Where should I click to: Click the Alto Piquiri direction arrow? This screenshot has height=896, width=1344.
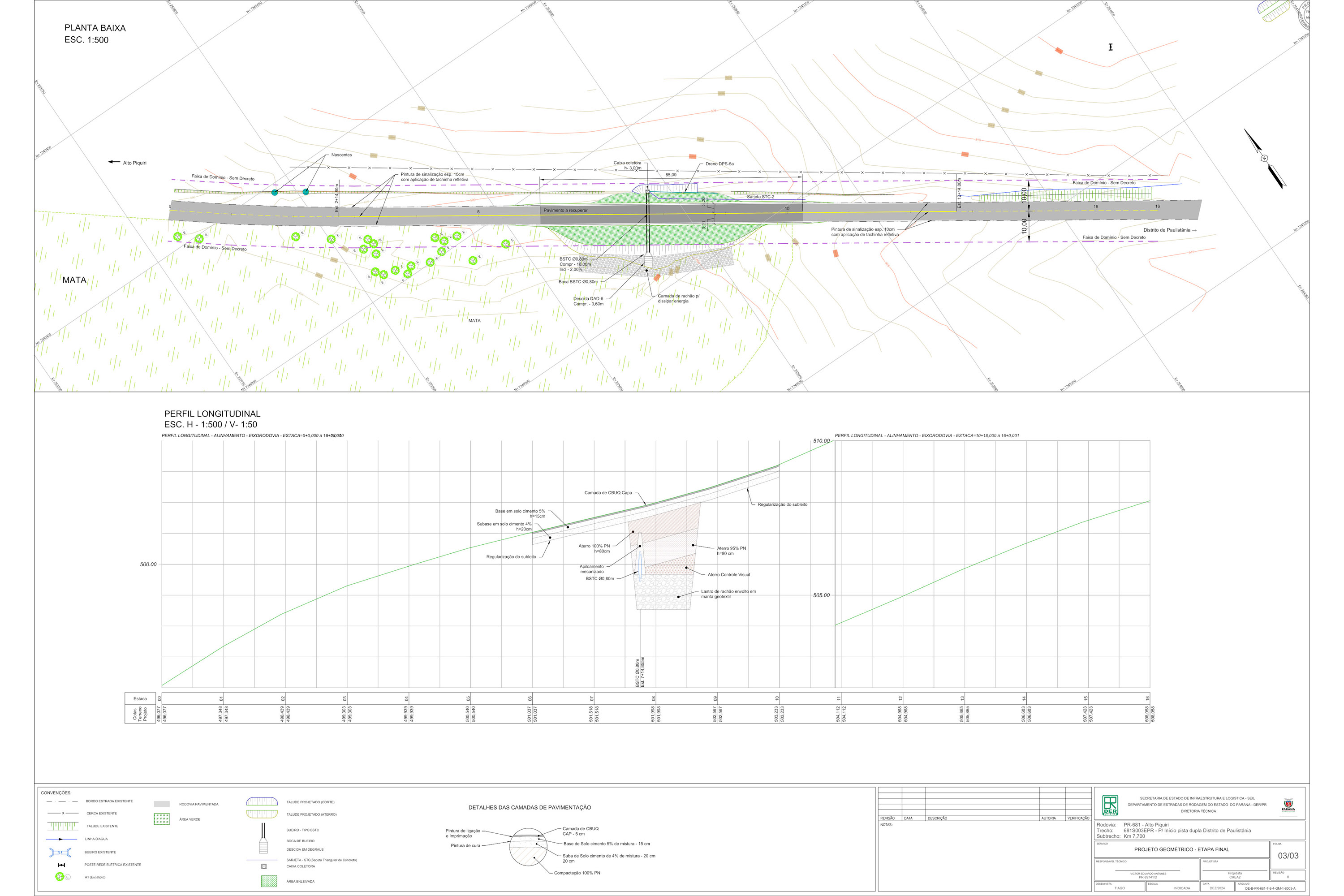click(x=114, y=162)
